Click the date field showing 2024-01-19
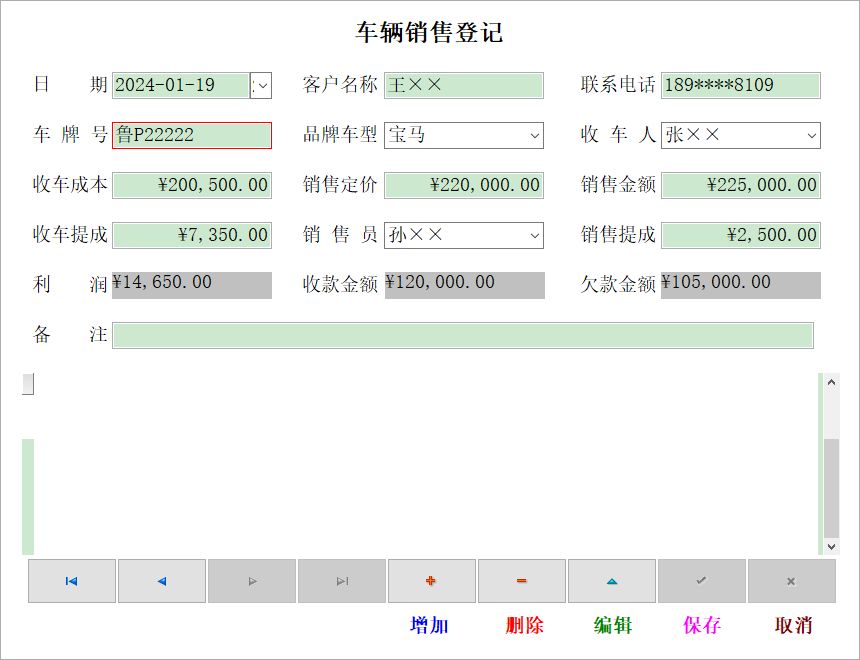This screenshot has height=660, width=860. [181, 86]
